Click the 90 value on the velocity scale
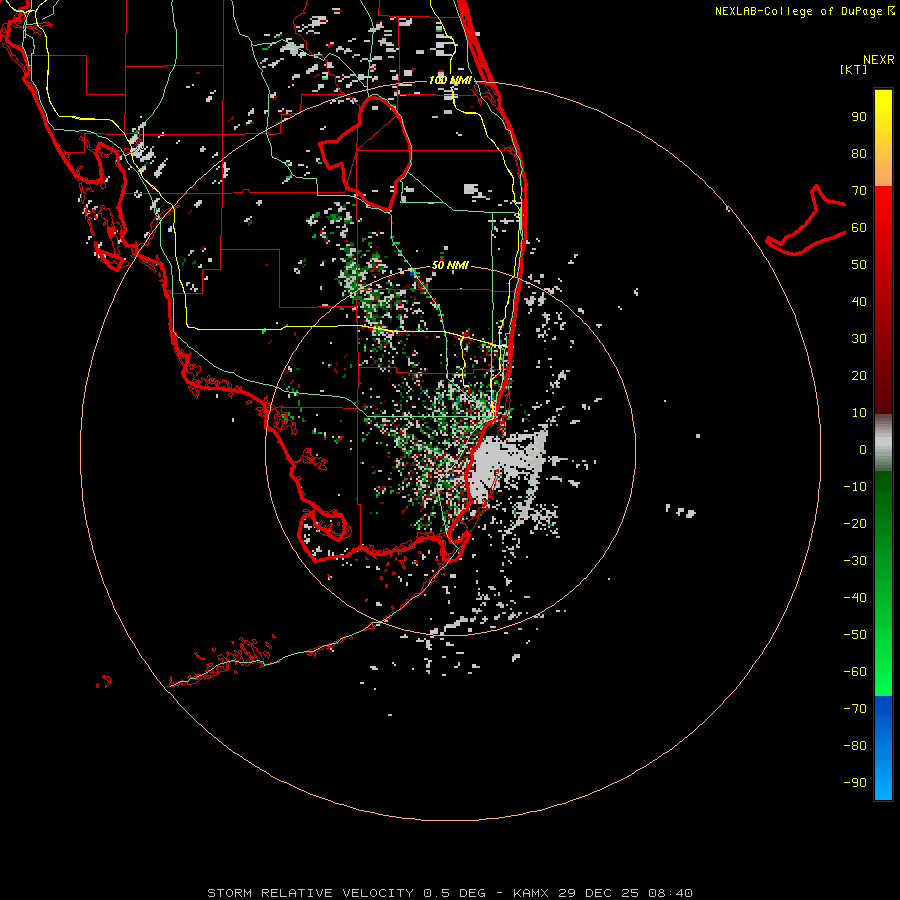The width and height of the screenshot is (900, 900). (859, 117)
